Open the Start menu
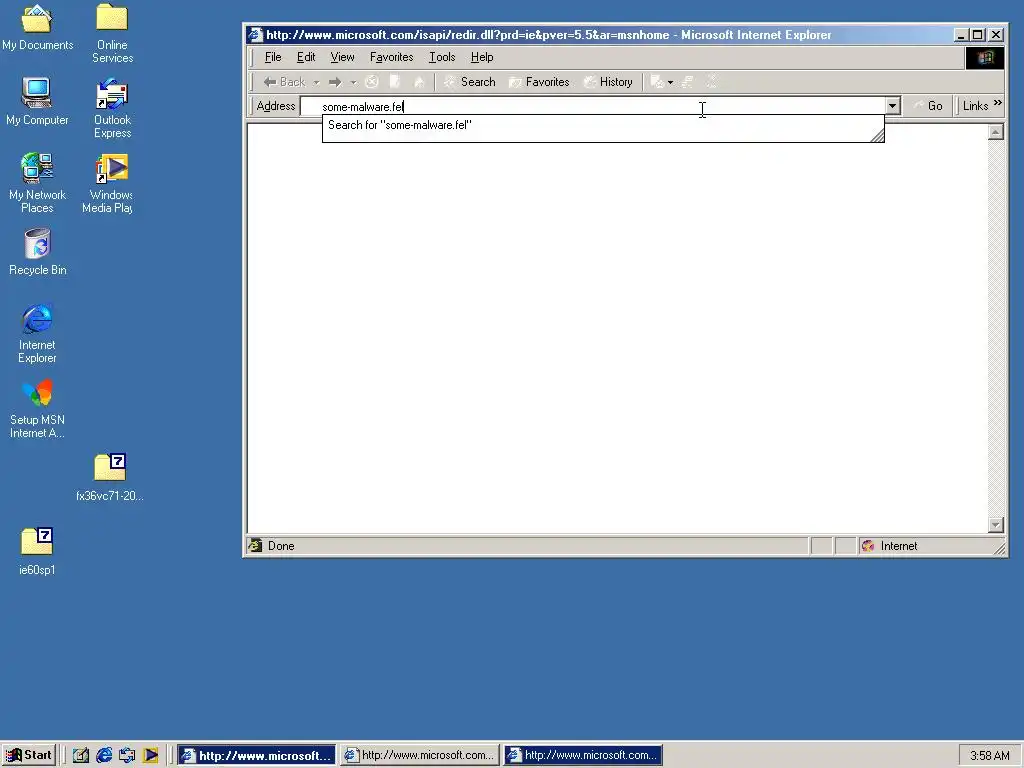Image resolution: width=1024 pixels, height=768 pixels. (29, 755)
